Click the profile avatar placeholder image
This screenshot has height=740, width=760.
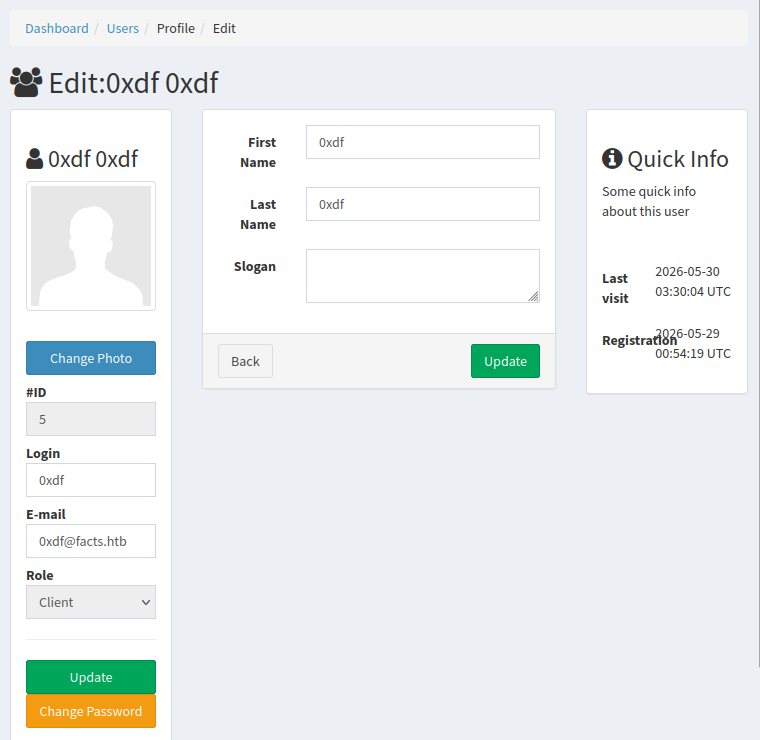(x=91, y=246)
